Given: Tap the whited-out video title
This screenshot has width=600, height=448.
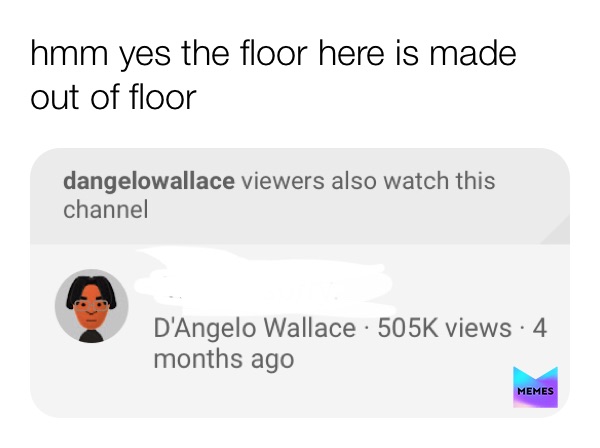Looking at the screenshot, I should (264, 281).
